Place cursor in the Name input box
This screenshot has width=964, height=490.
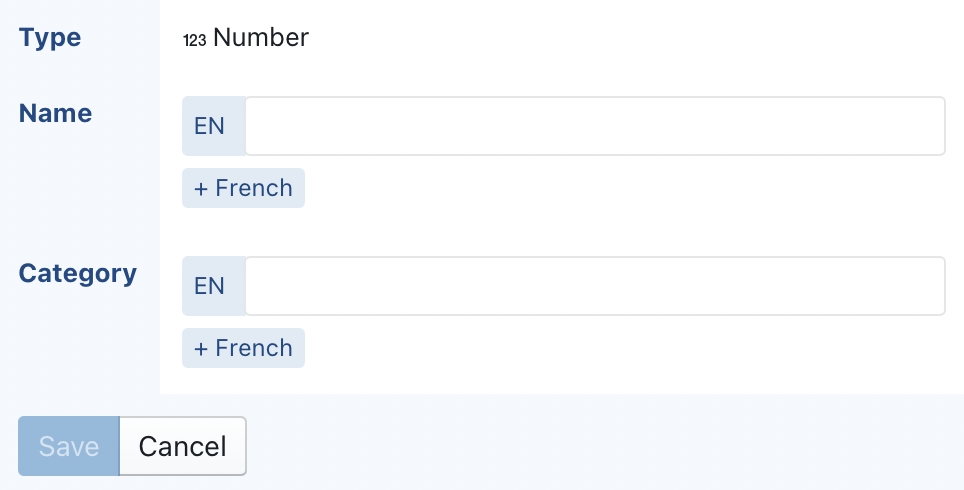tap(595, 126)
